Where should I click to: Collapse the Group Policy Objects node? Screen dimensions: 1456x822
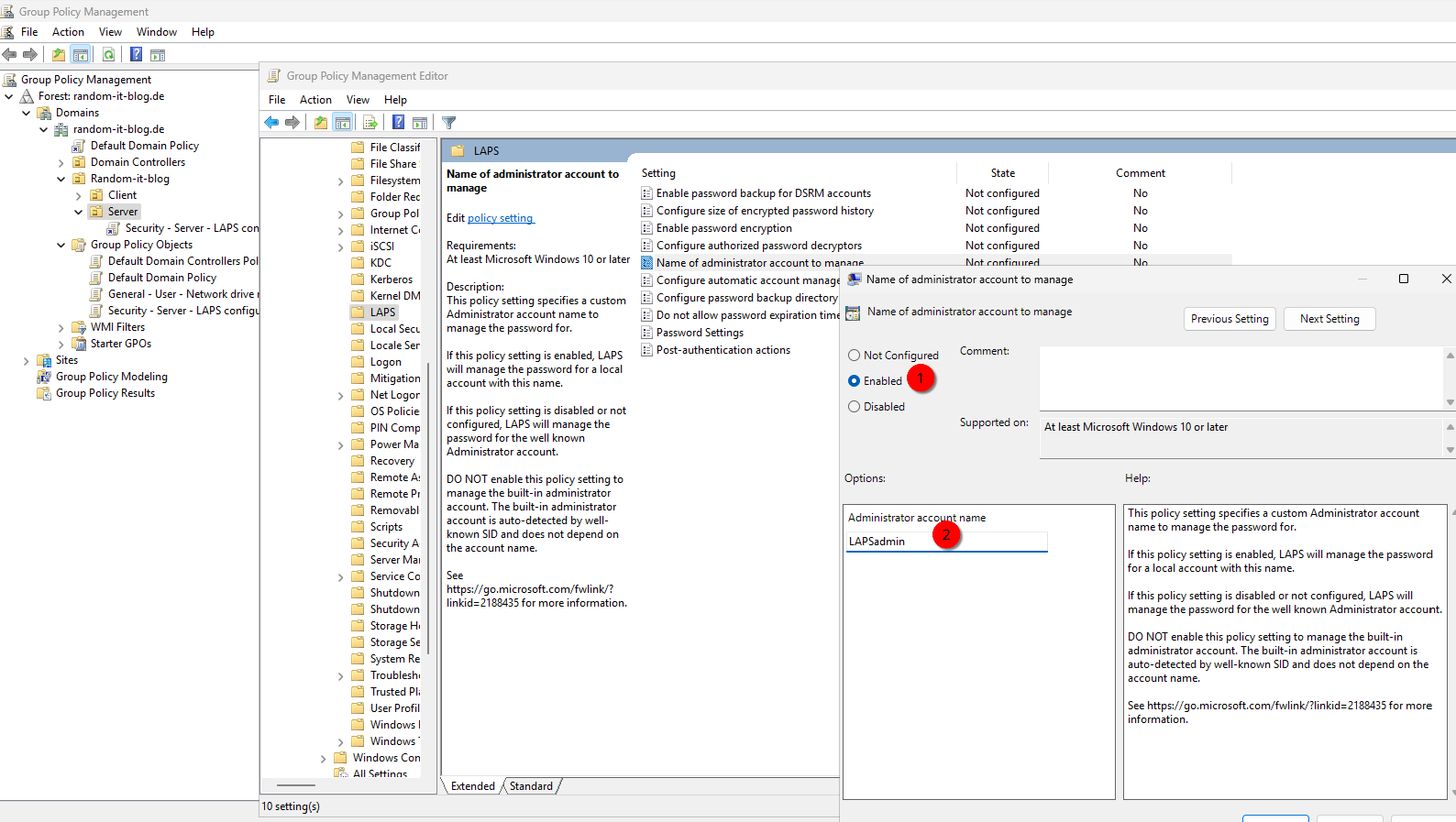coord(61,245)
